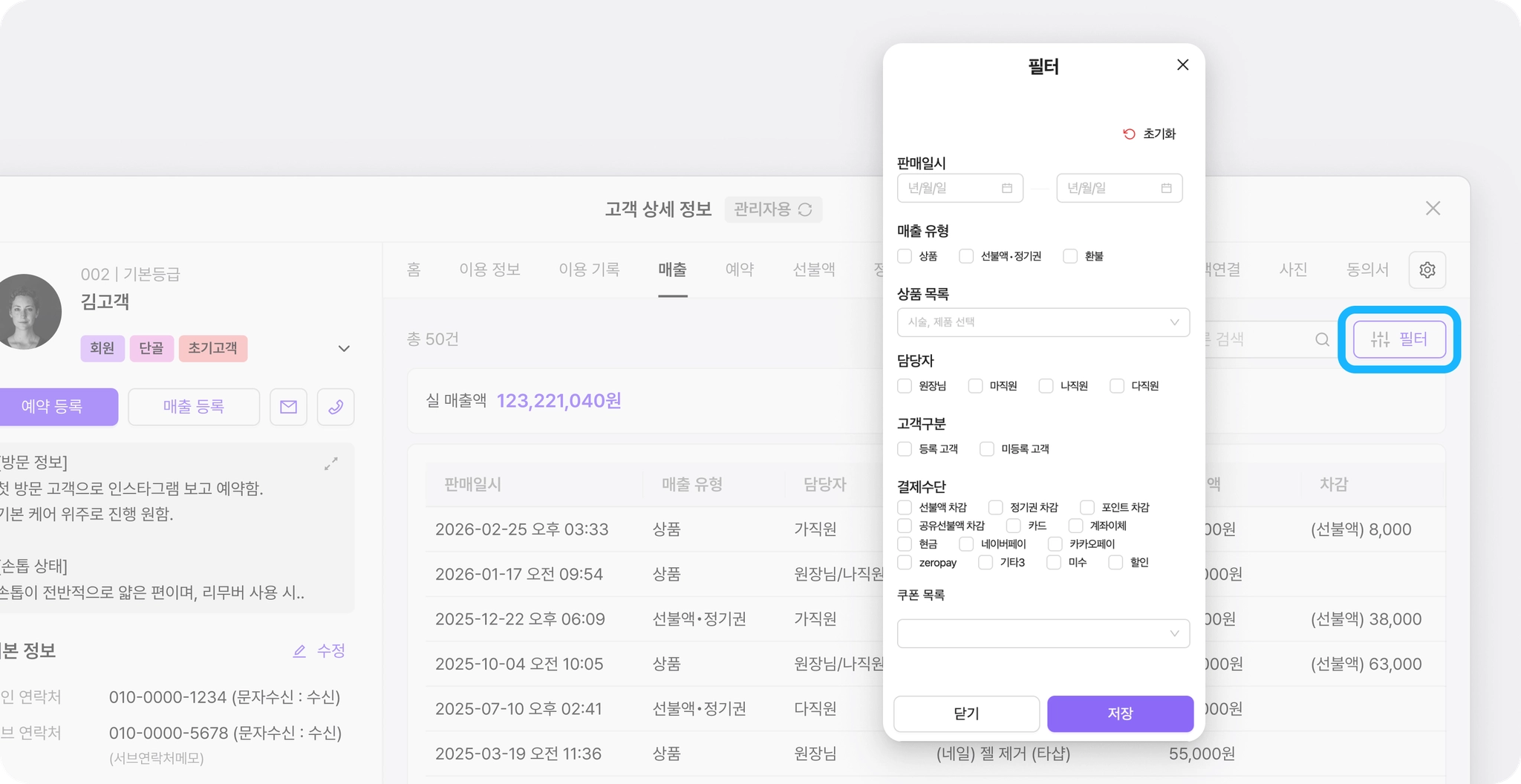Check the 상품 sales type checkbox

pyautogui.click(x=905, y=256)
